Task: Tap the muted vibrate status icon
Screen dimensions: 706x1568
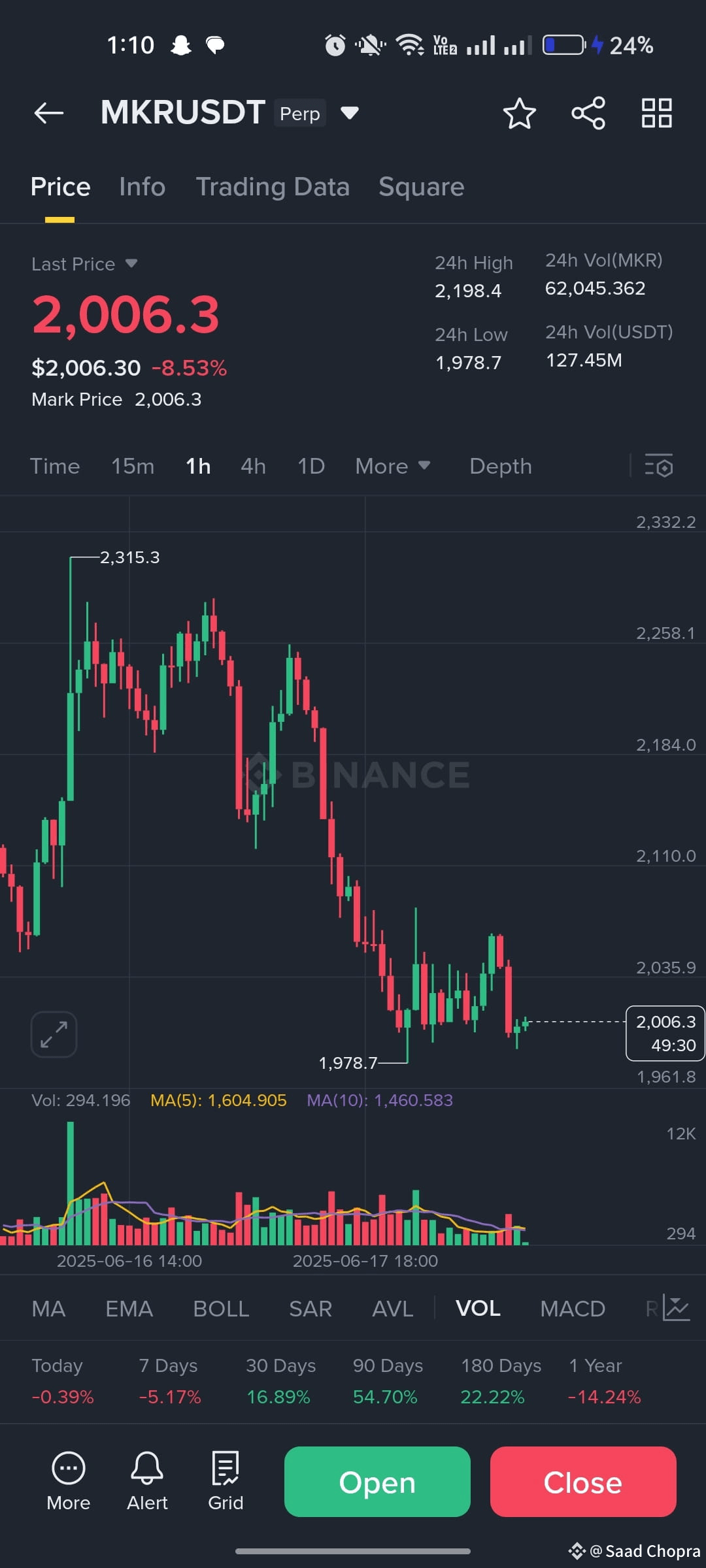Action: [x=370, y=45]
